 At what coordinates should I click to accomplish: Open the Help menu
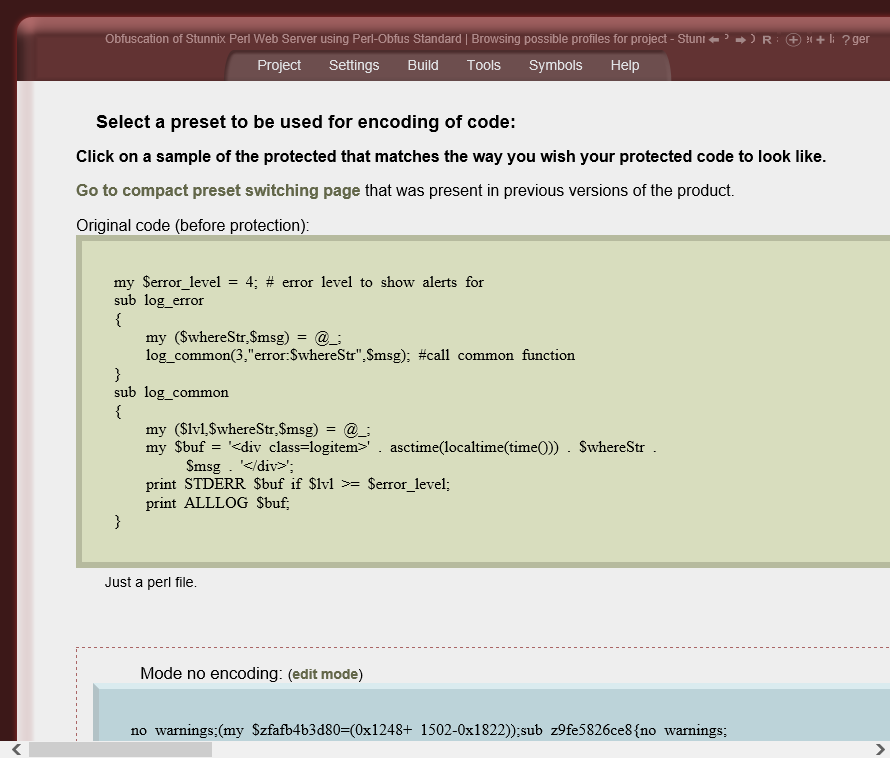pyautogui.click(x=624, y=65)
